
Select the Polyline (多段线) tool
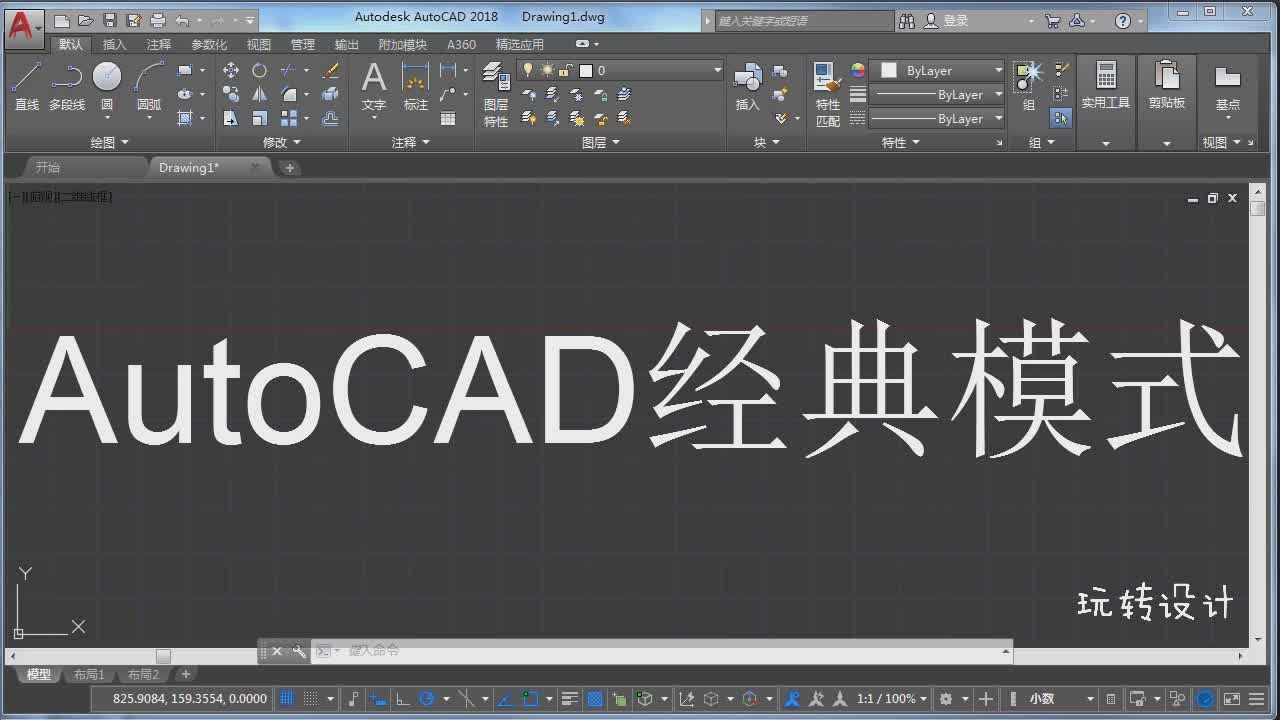pyautogui.click(x=67, y=86)
